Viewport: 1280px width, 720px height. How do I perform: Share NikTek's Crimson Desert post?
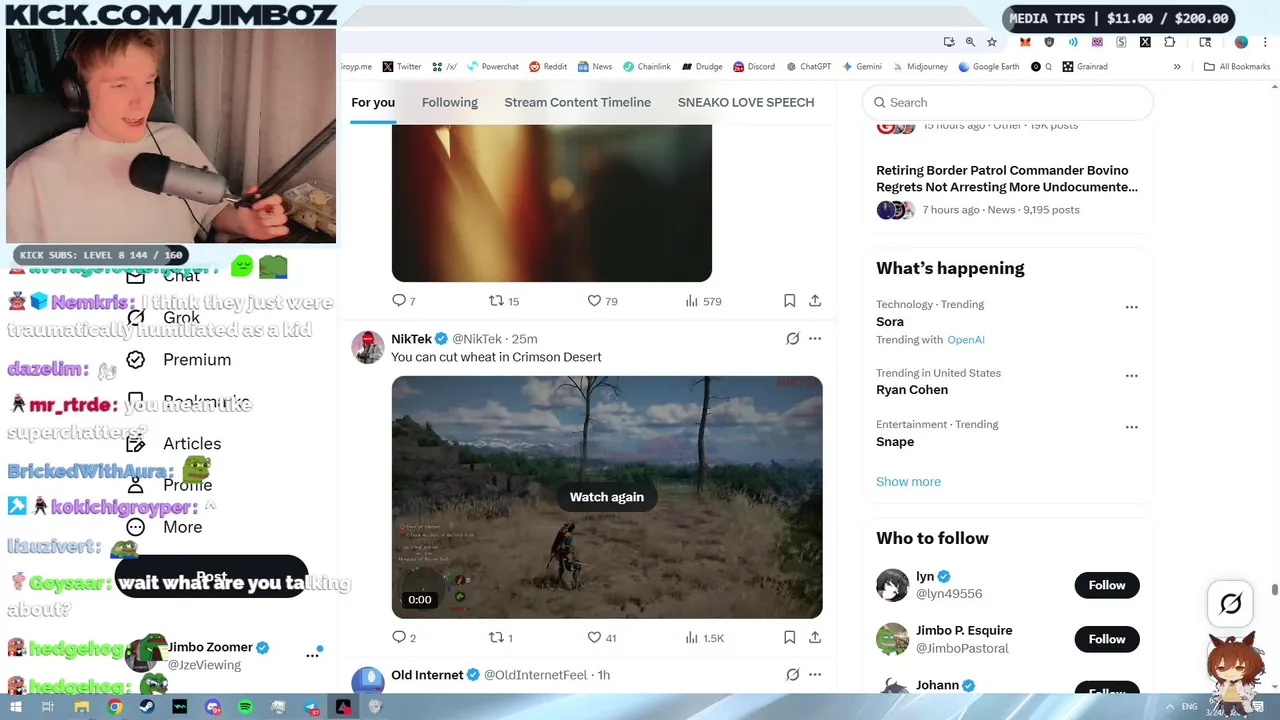pyautogui.click(x=815, y=637)
